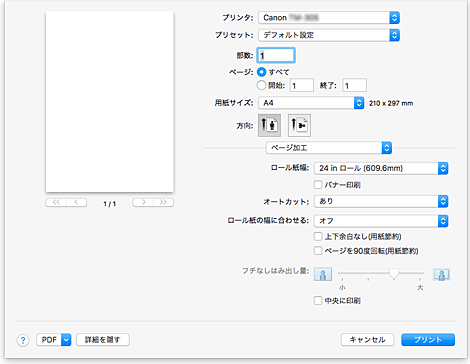Select portrait orientation icon
This screenshot has width=470, height=364.
(269, 125)
